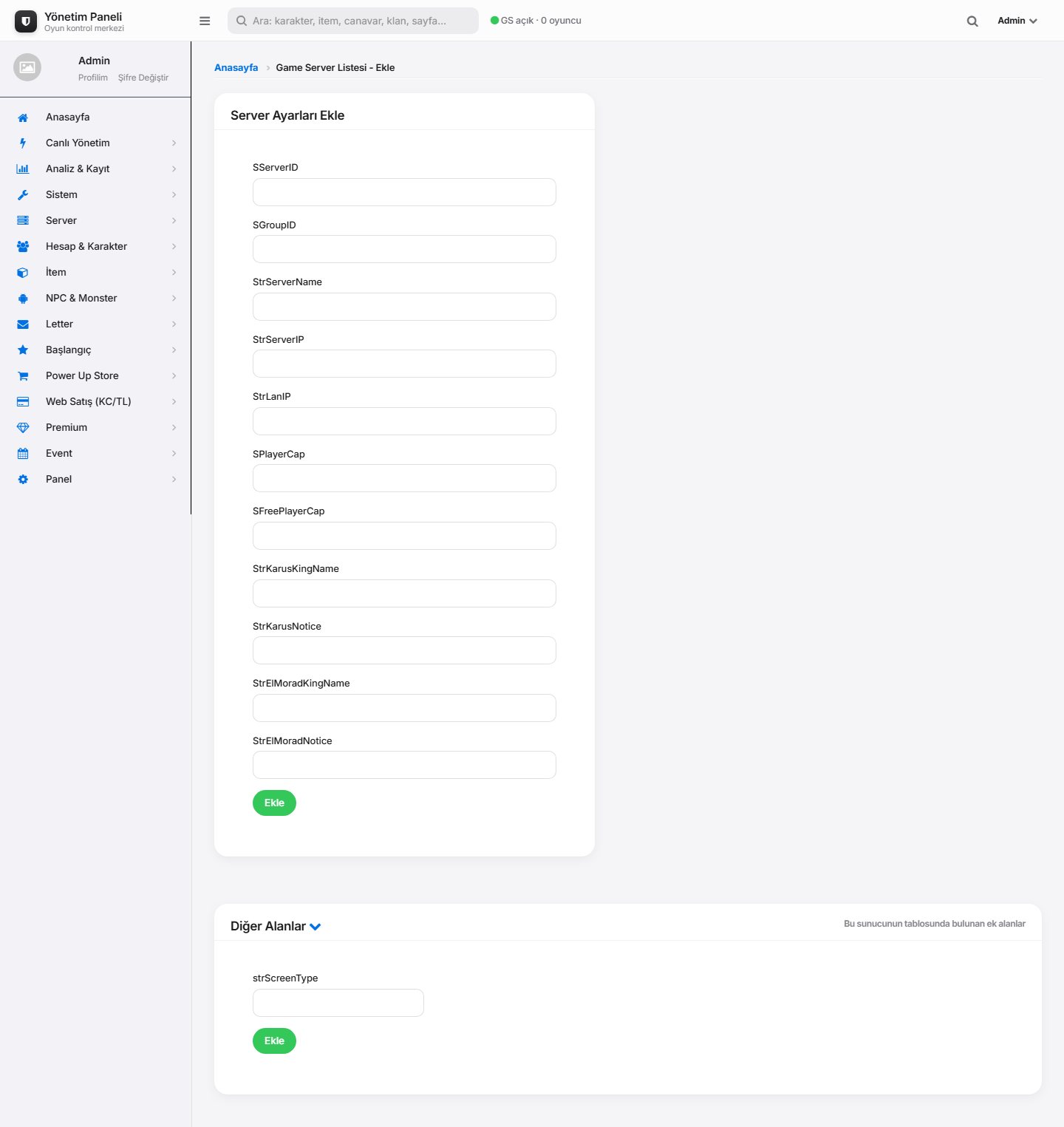
Task: Click Ekle button under strScreenType
Action: pos(274,1041)
